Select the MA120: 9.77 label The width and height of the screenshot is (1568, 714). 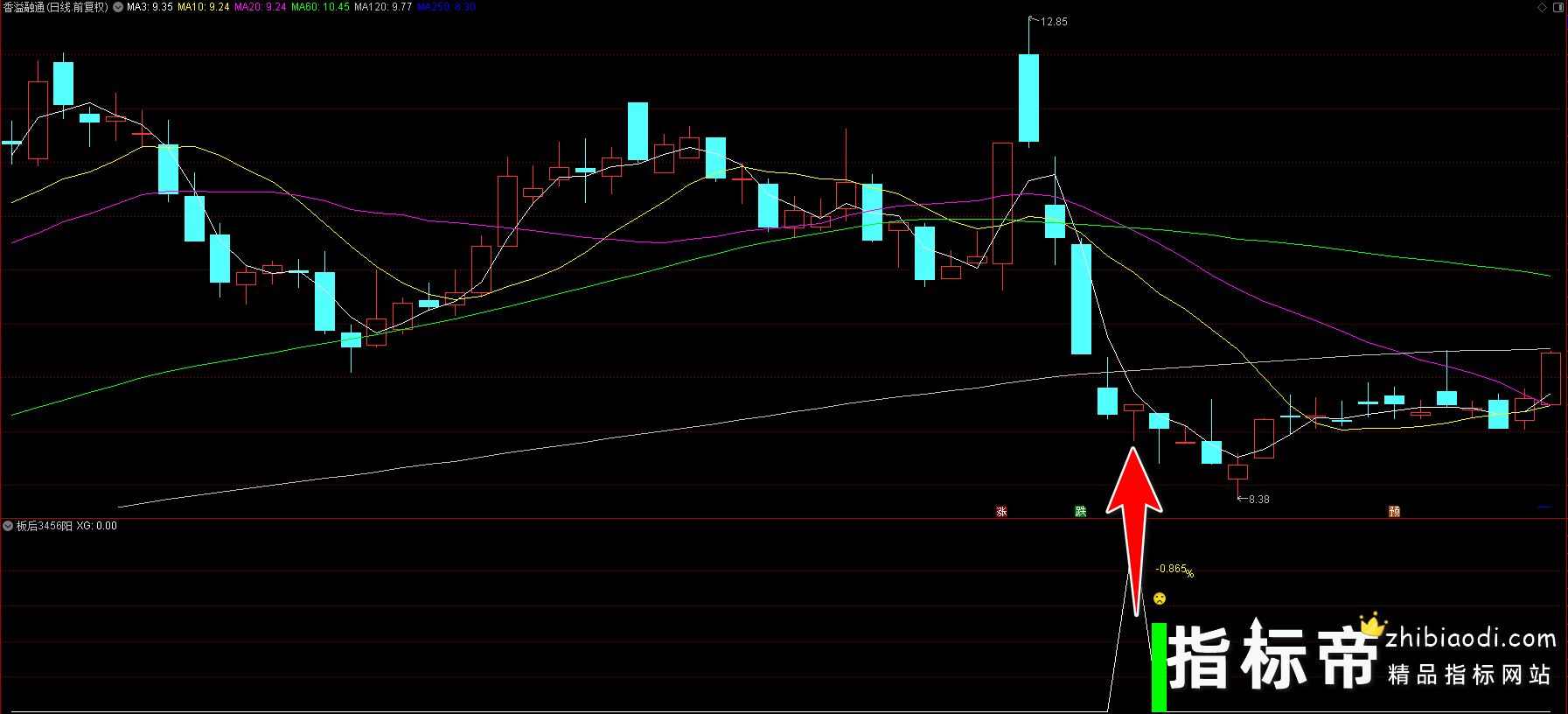point(383,7)
